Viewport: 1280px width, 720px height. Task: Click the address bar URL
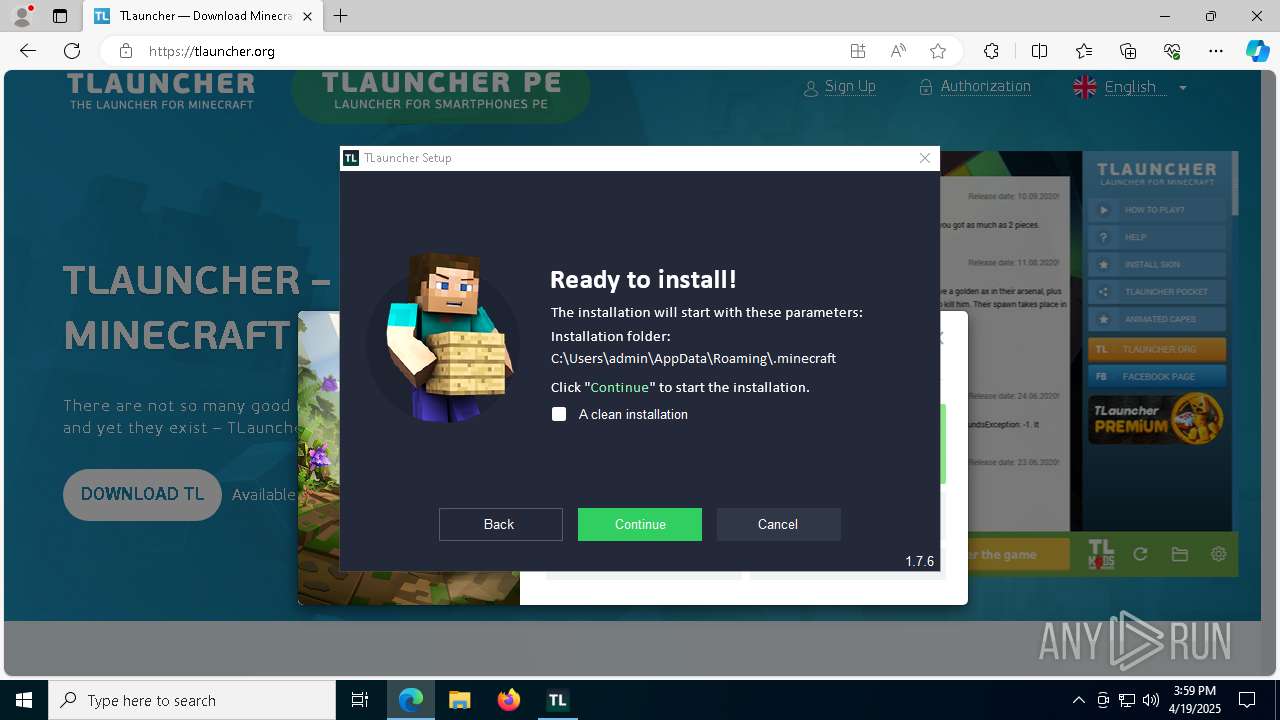click(x=212, y=51)
